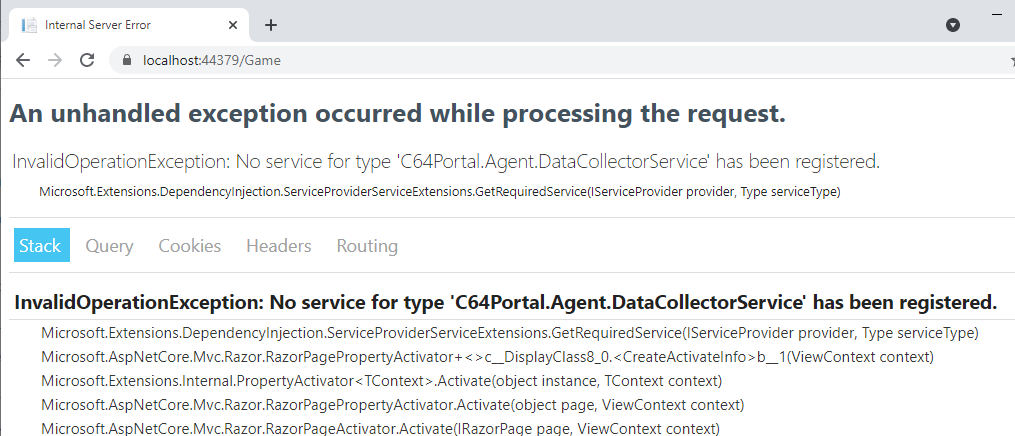Show the Cookies tab
The image size is (1015, 436).
click(189, 246)
